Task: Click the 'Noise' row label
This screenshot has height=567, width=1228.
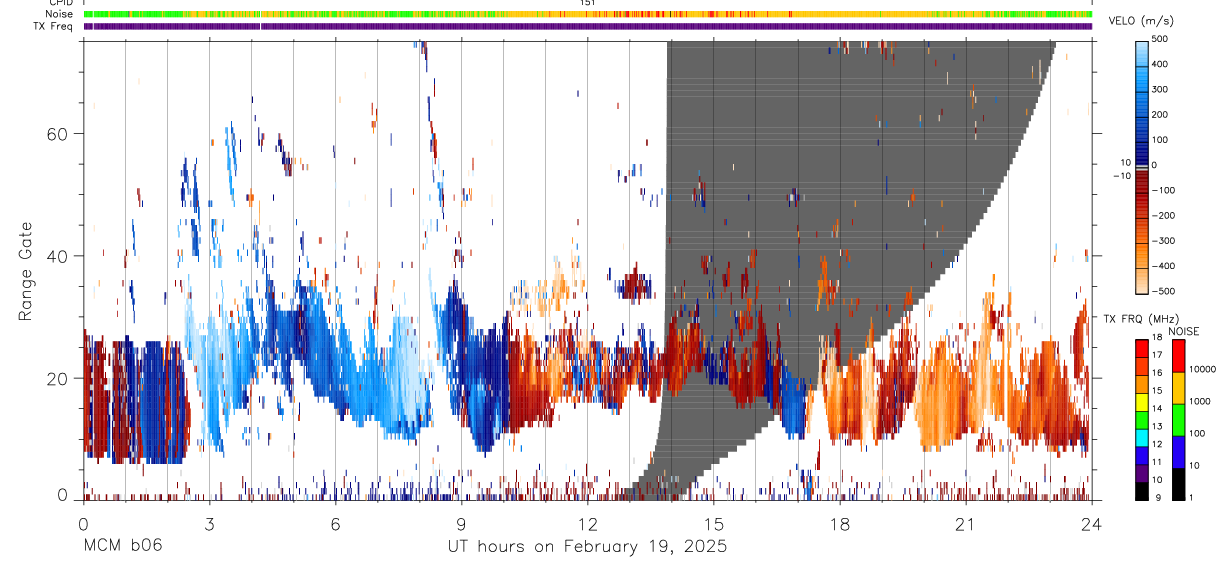Action: (x=61, y=14)
